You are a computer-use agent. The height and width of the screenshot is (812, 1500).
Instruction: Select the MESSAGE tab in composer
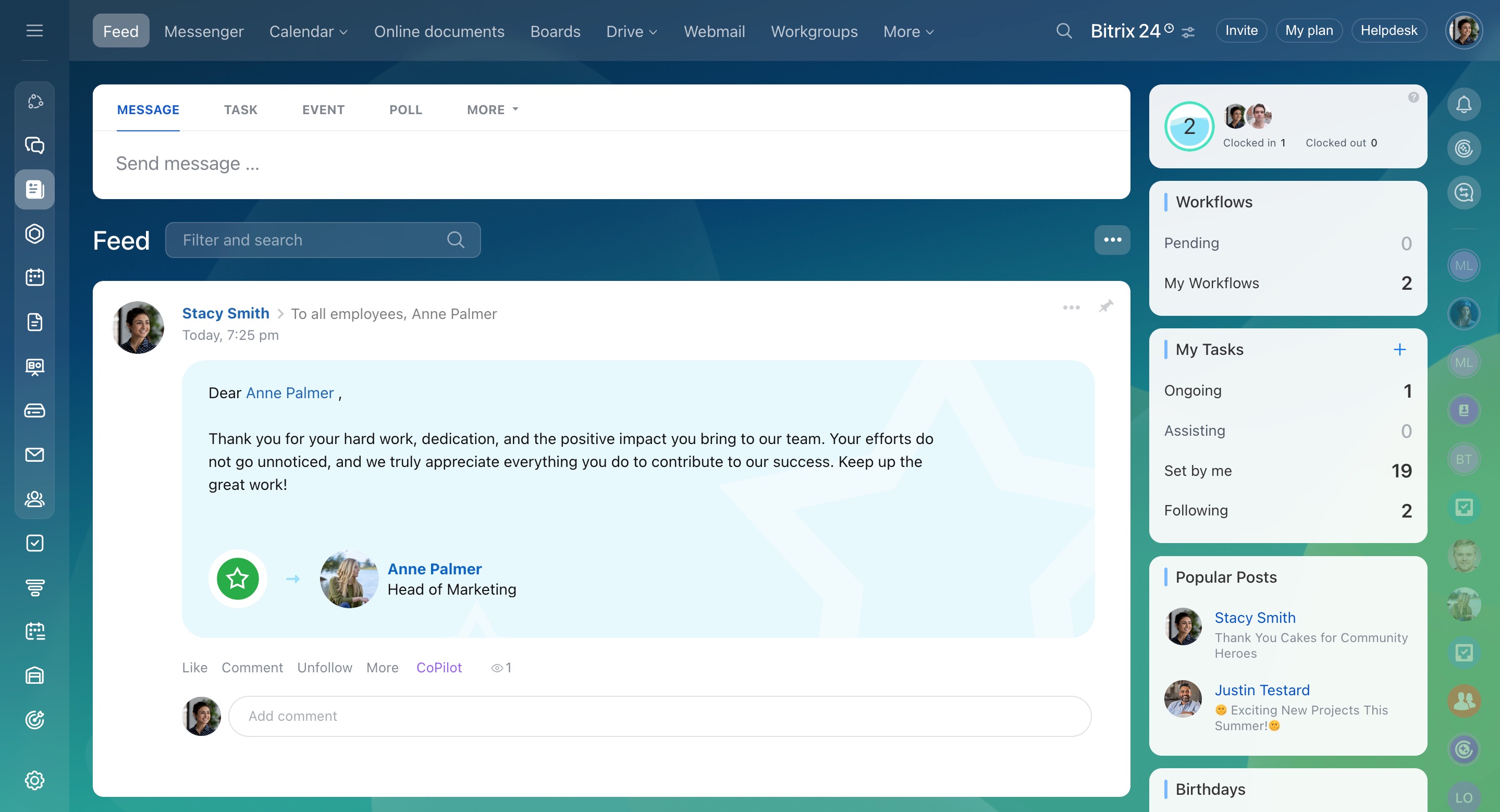click(148, 109)
